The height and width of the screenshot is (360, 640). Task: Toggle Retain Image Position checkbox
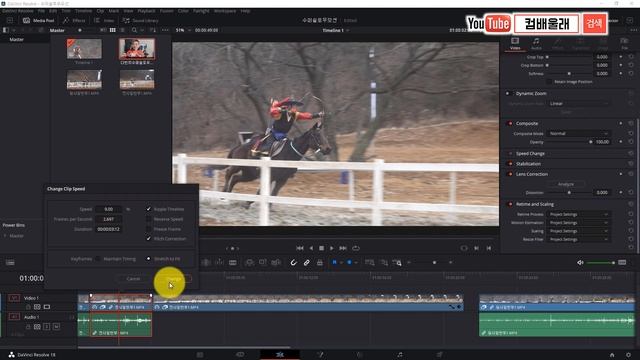pos(549,82)
